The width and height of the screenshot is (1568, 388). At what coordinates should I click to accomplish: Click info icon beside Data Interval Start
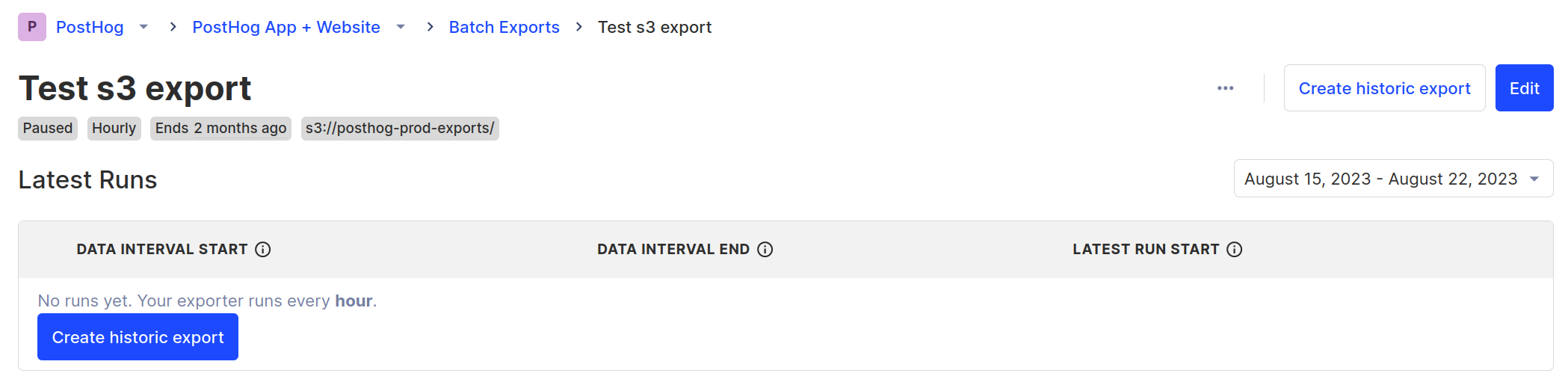coord(263,250)
